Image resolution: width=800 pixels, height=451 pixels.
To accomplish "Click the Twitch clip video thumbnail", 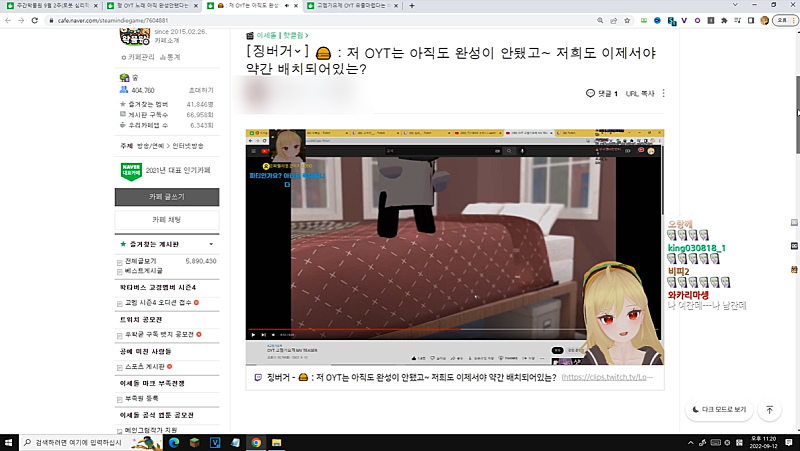I will pos(455,247).
